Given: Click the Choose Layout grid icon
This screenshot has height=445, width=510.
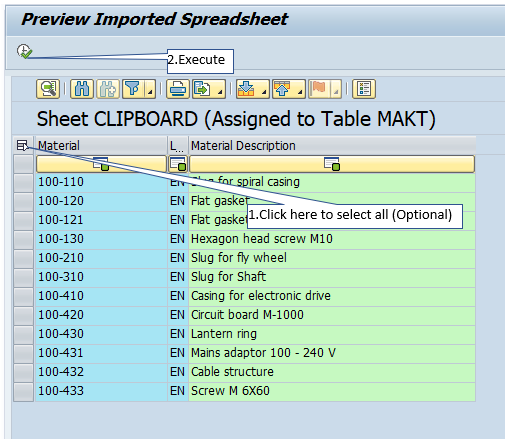Looking at the screenshot, I should point(364,89).
